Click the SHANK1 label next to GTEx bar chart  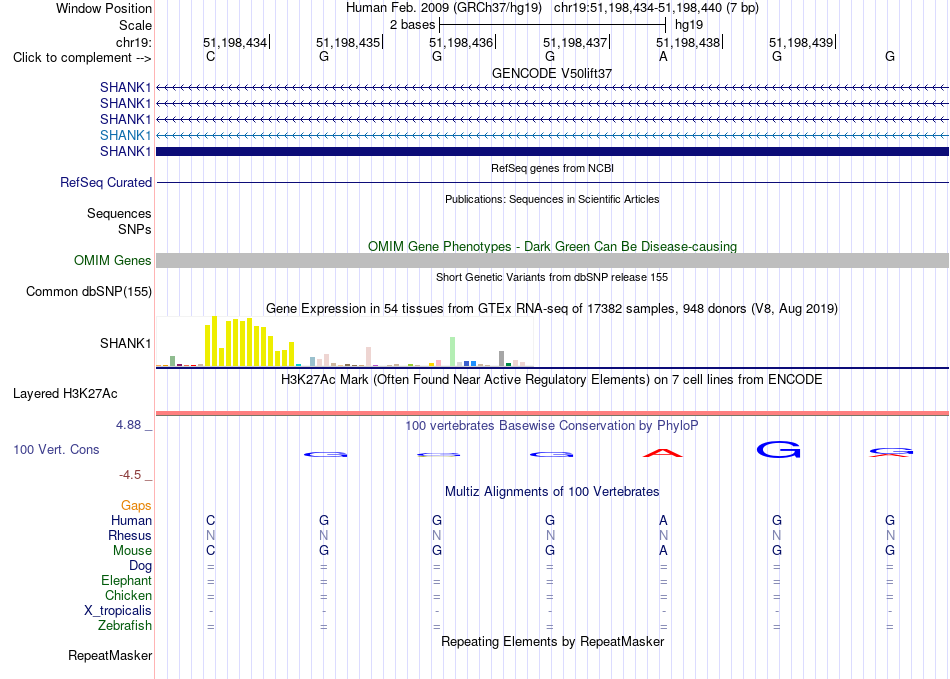125,343
